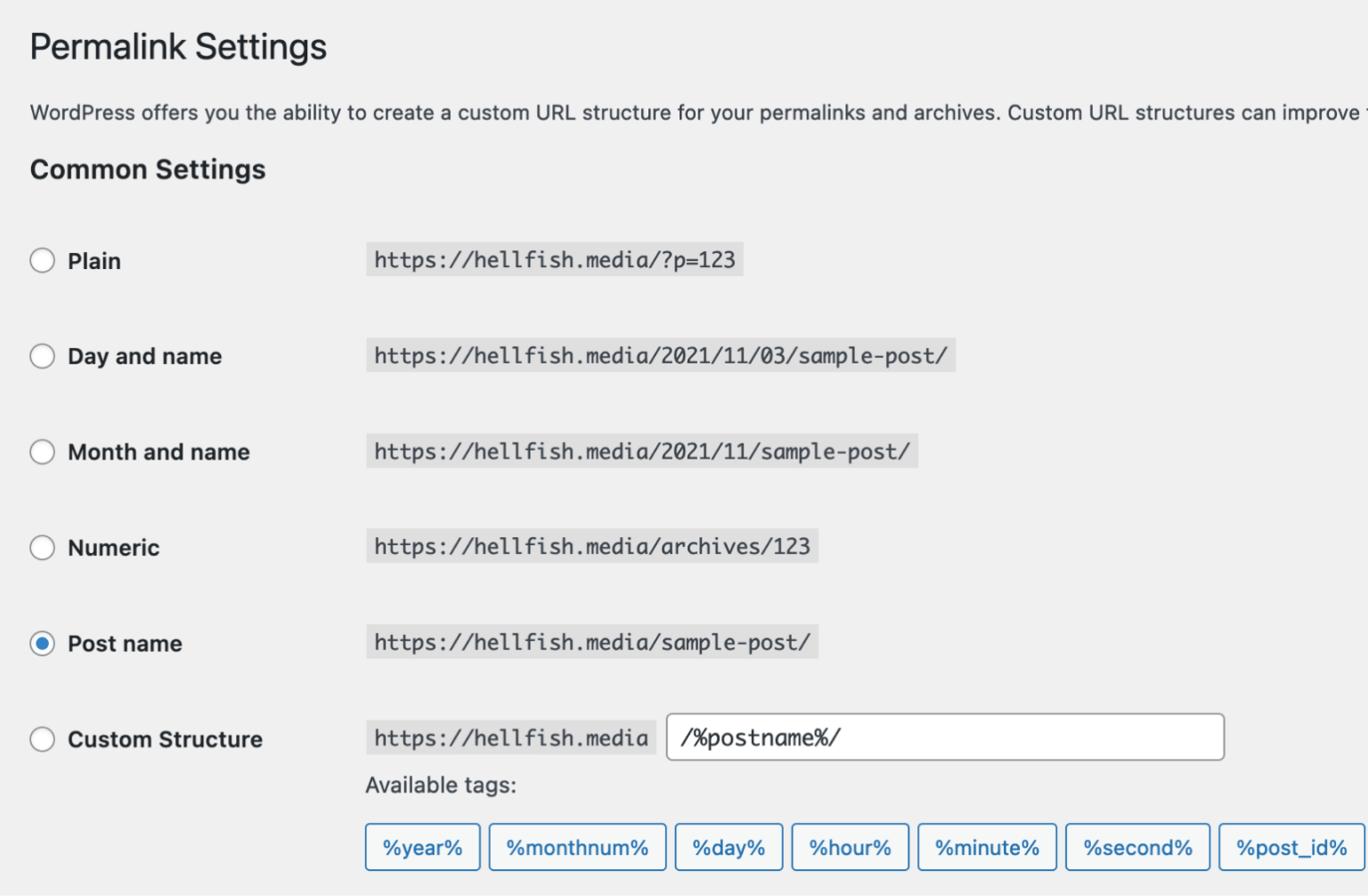This screenshot has height=896, width=1368.
Task: Select Month and name URL structure
Action: point(42,452)
